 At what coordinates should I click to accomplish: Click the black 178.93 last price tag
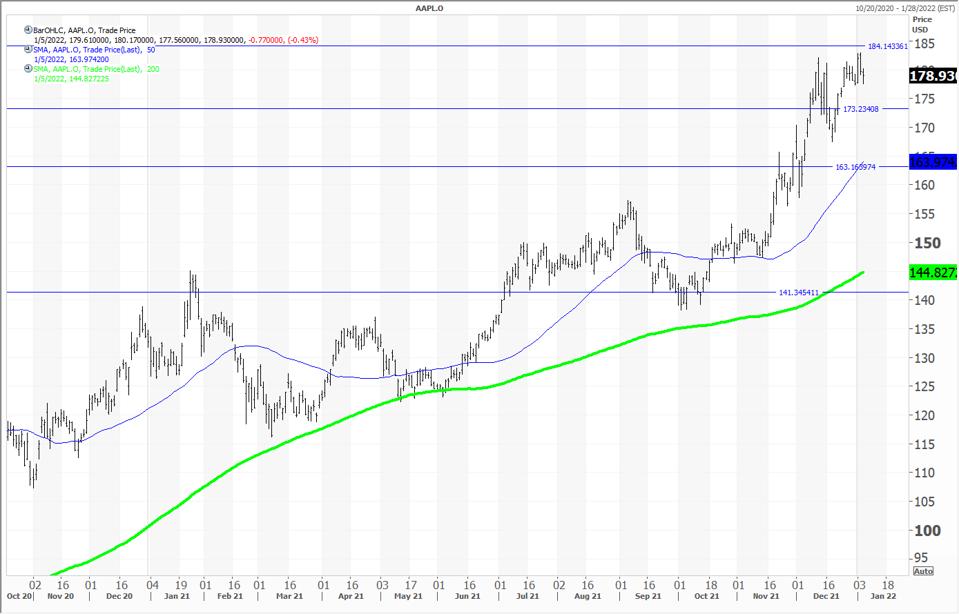(x=933, y=76)
